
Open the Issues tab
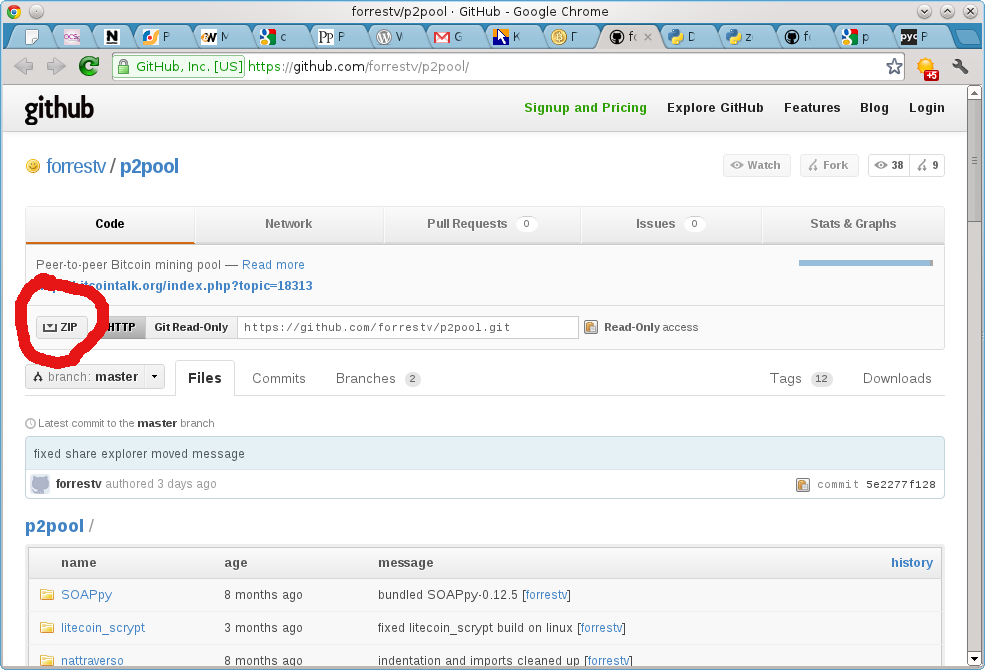(670, 224)
